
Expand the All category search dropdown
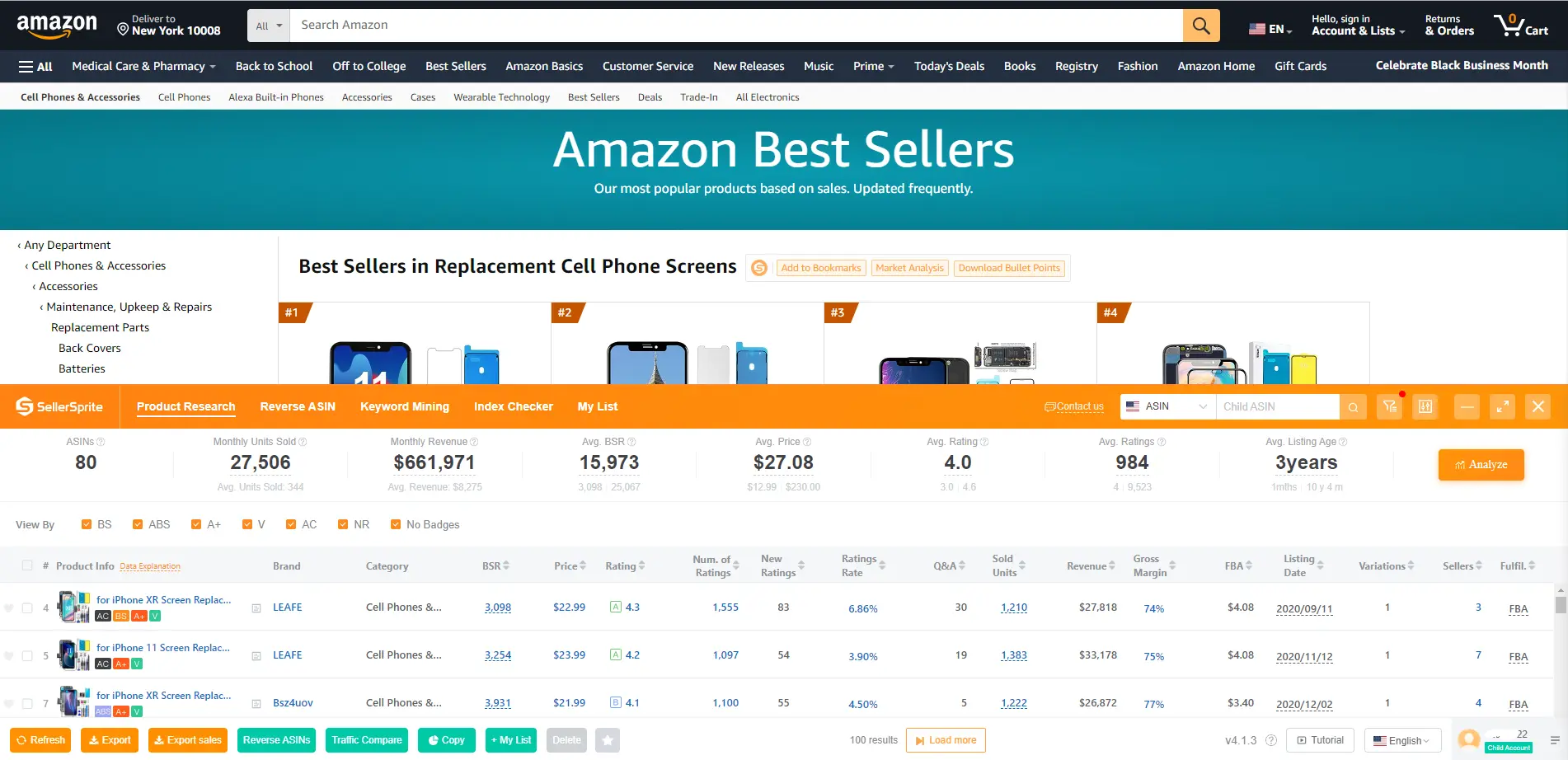tap(267, 25)
